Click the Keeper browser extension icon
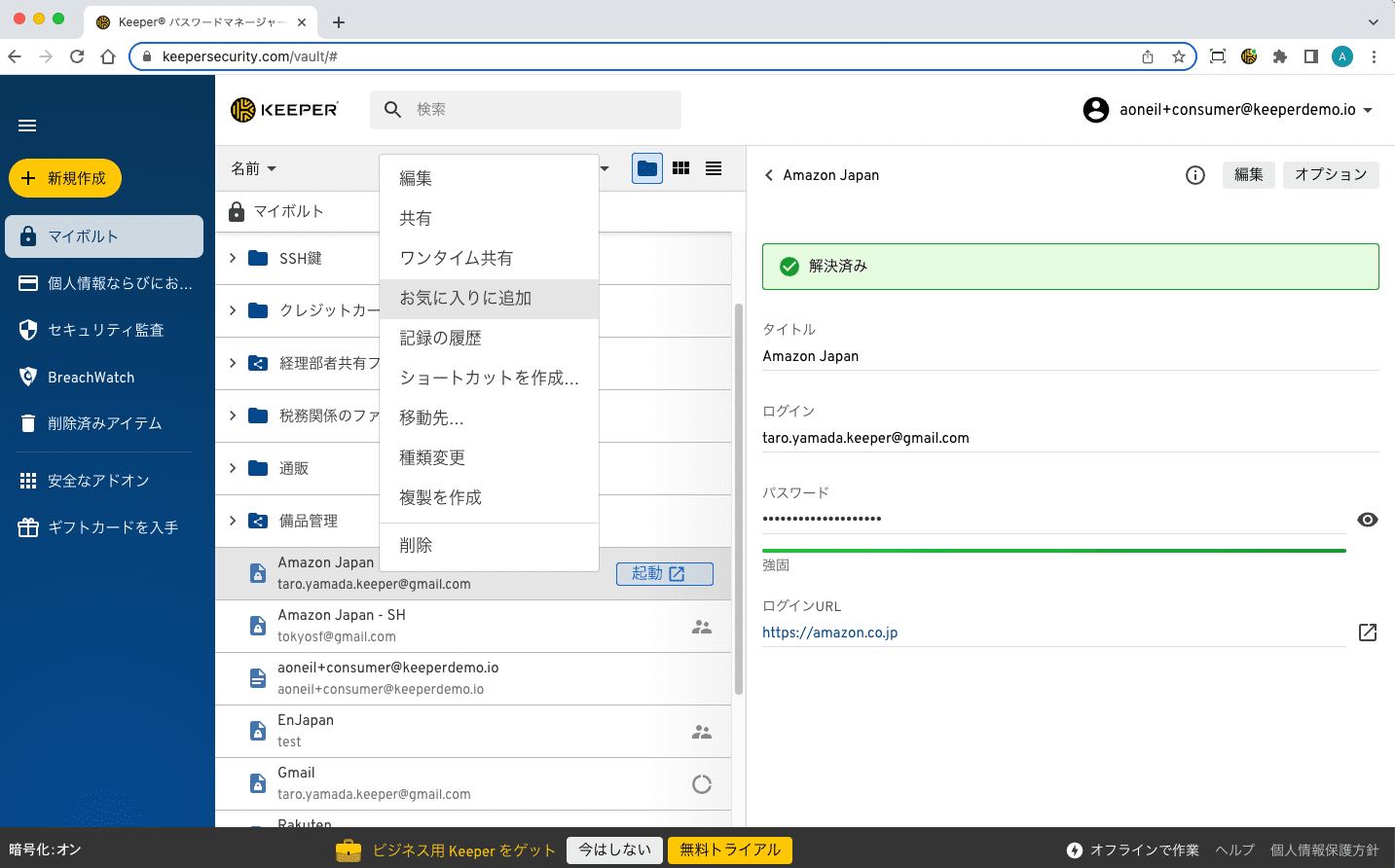 (x=1249, y=56)
